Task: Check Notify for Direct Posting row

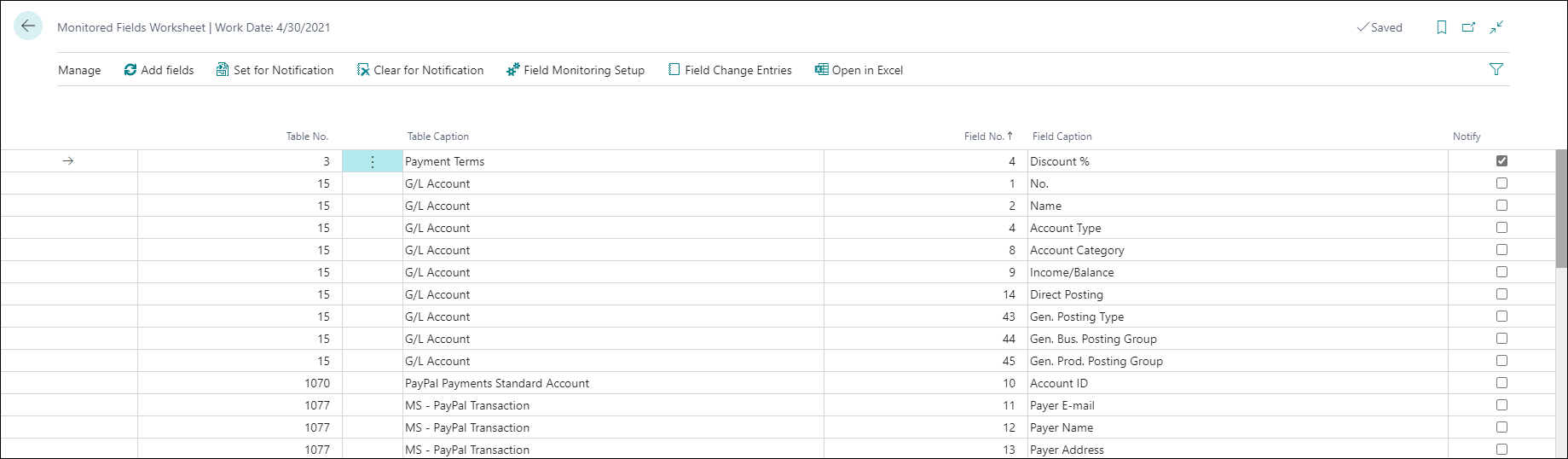Action: (1501, 293)
